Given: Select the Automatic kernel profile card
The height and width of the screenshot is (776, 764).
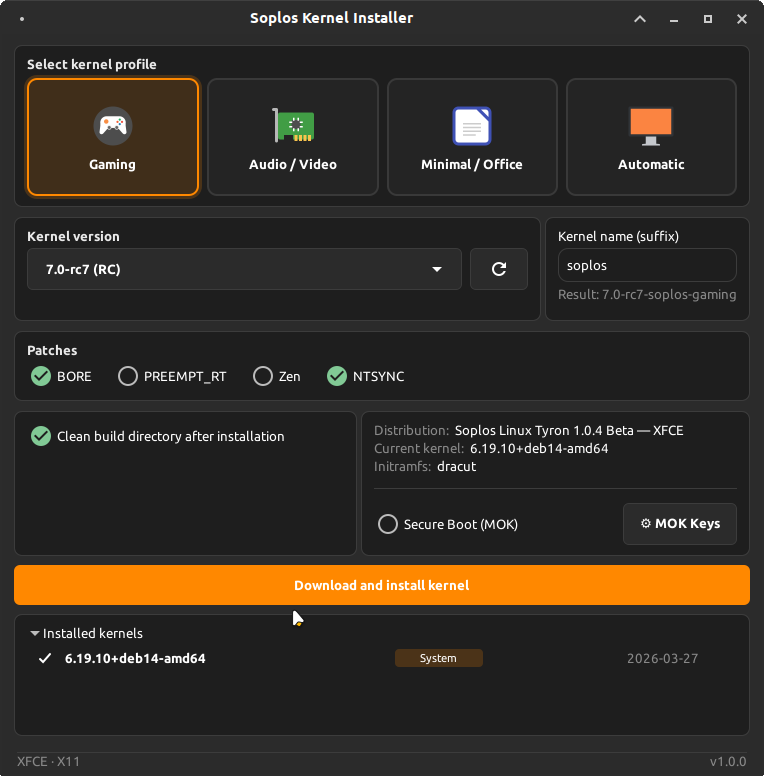Looking at the screenshot, I should pos(651,137).
